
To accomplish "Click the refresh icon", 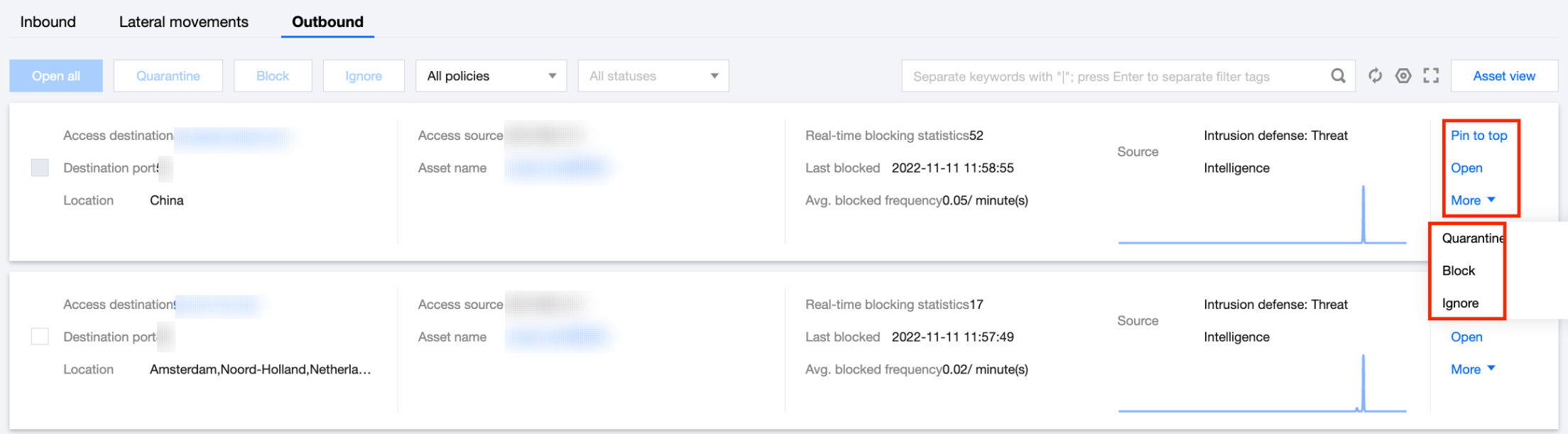I will [1376, 76].
